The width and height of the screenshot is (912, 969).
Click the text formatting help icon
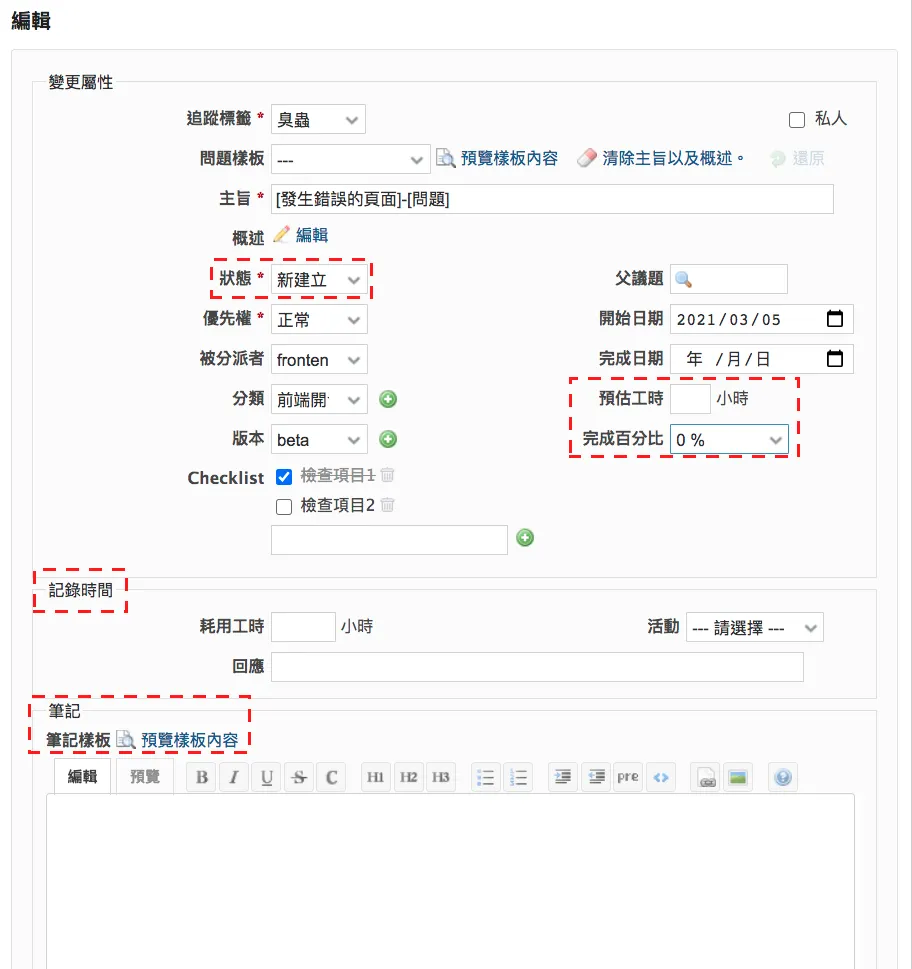click(783, 777)
